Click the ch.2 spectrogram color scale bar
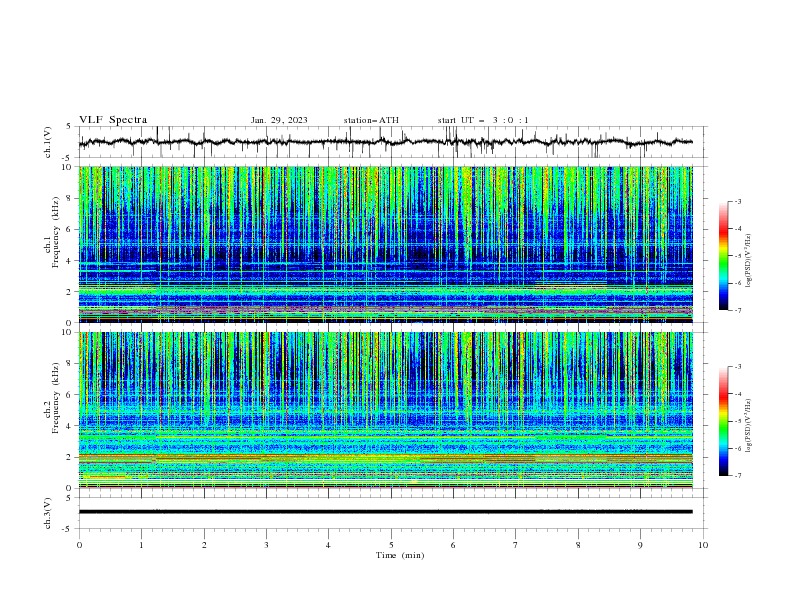Screen dimensions: 792x612 click(x=723, y=421)
